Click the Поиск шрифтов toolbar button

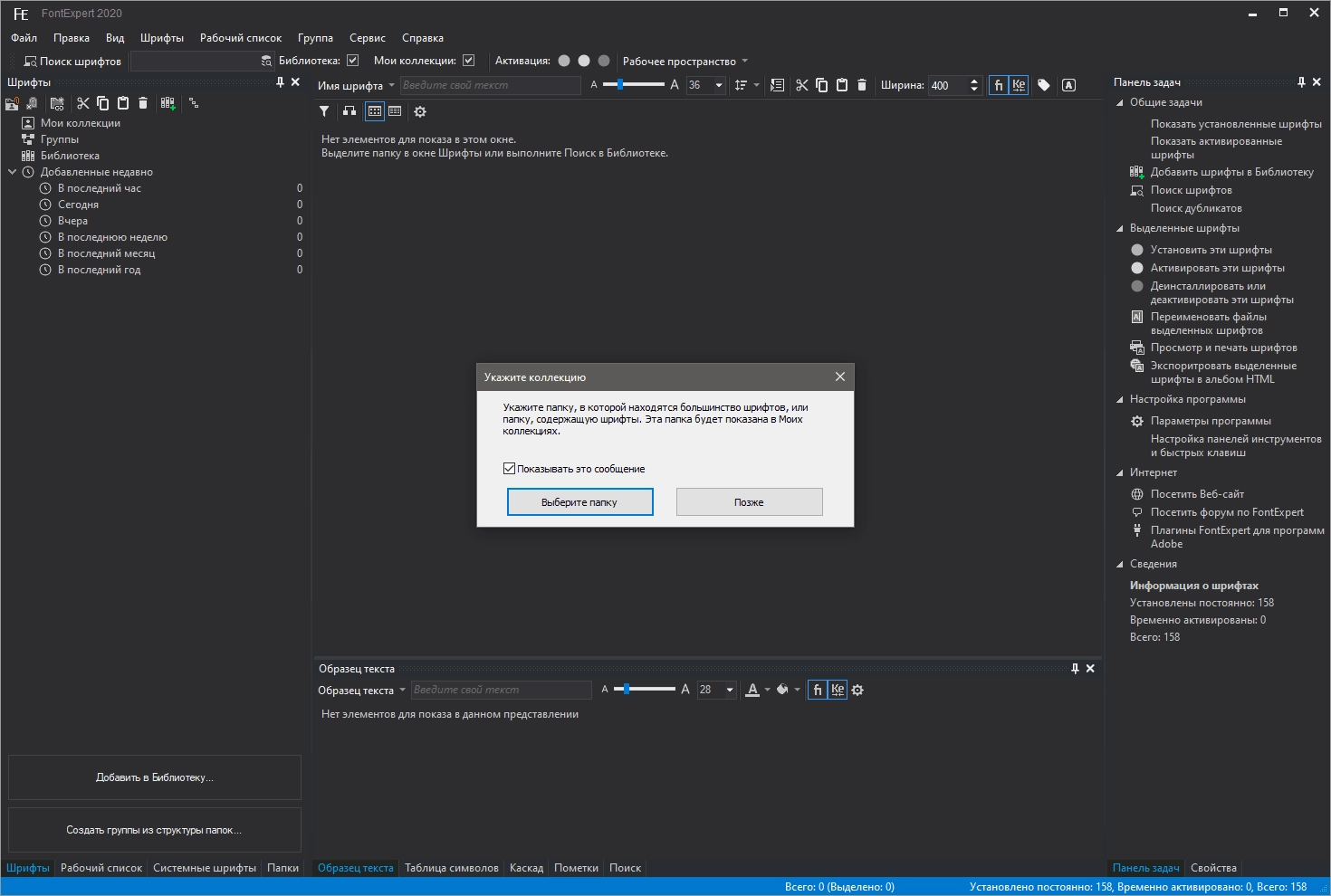point(72,62)
